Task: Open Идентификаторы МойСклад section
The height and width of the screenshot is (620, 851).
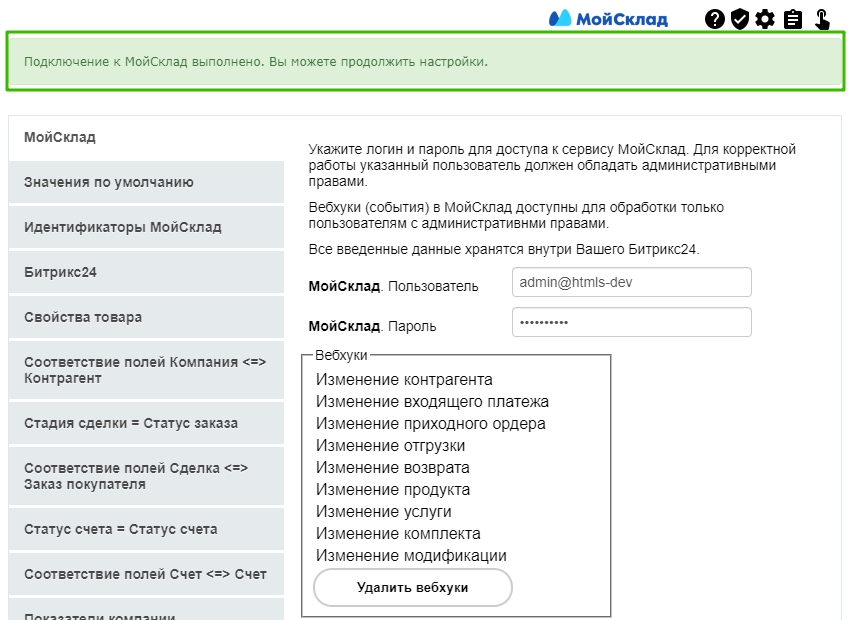Action: (146, 228)
